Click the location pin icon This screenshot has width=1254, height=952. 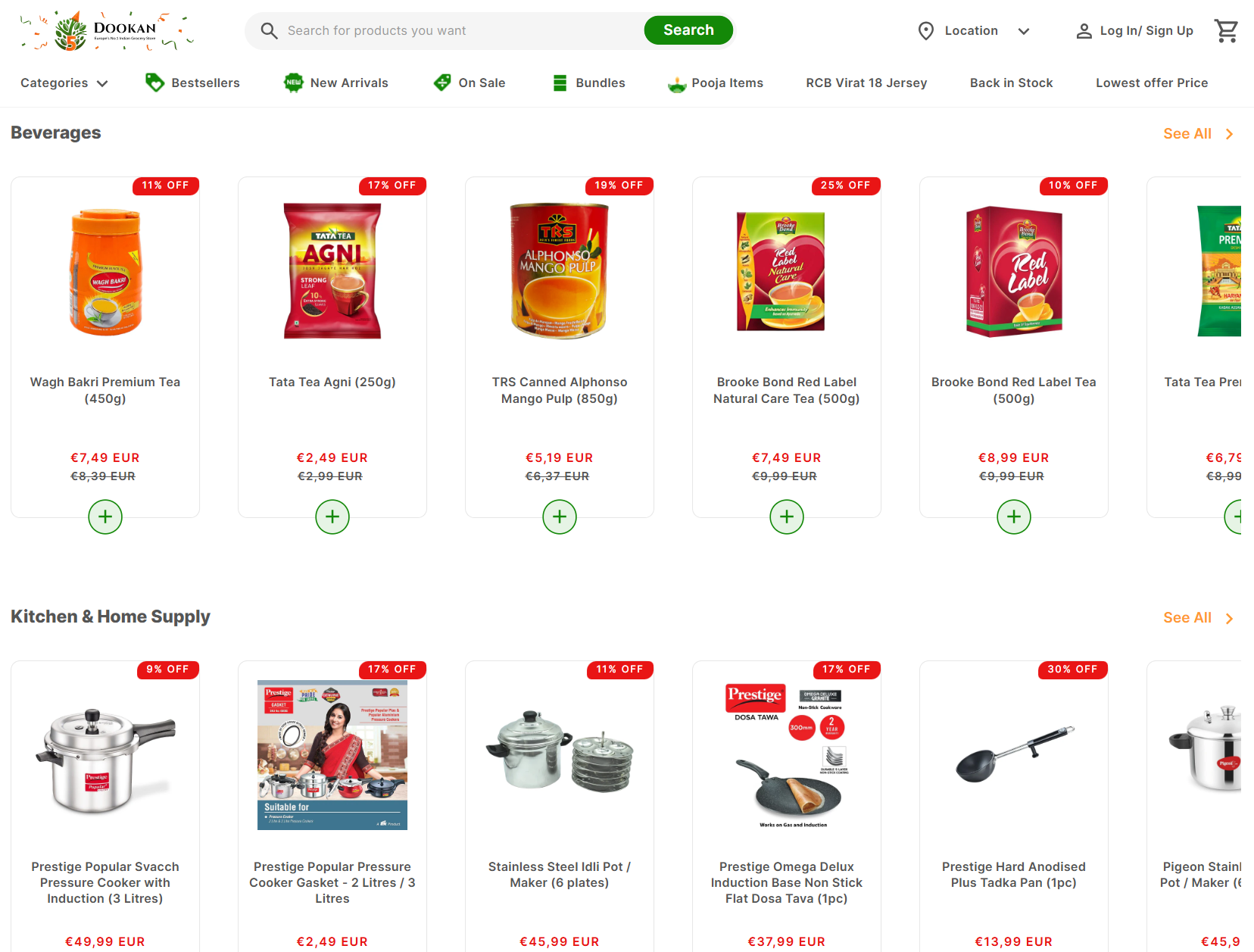click(925, 31)
